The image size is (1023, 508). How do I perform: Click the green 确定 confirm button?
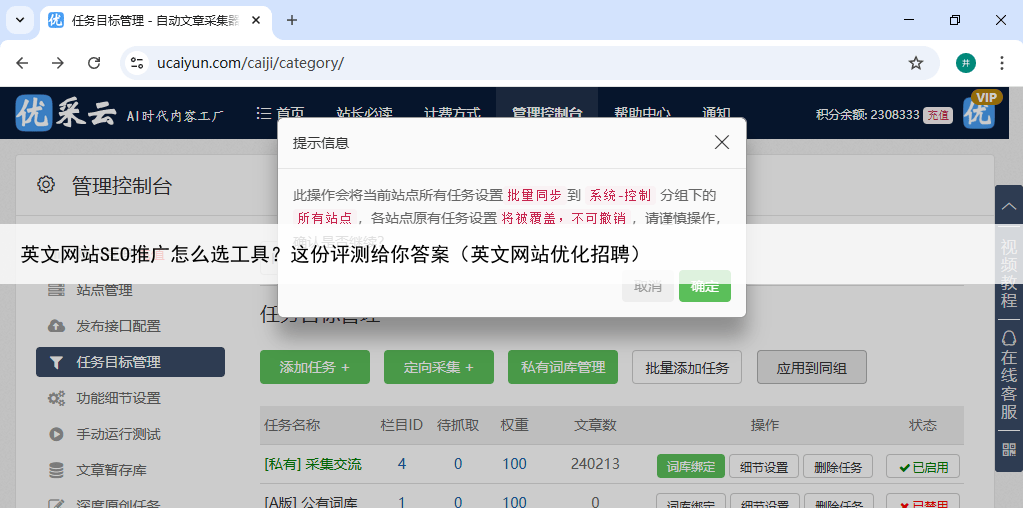pos(704,286)
